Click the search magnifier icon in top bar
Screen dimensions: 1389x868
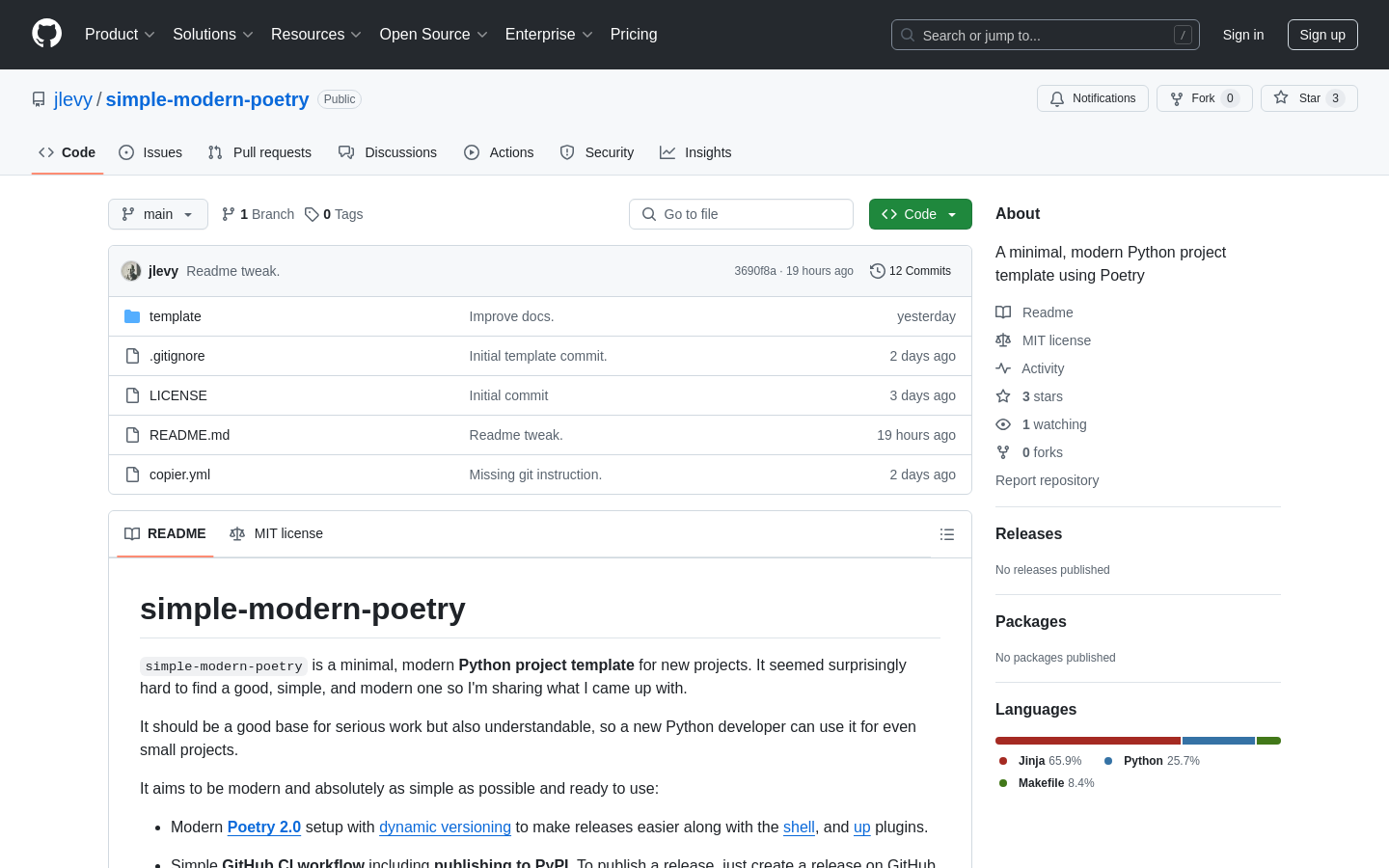click(908, 35)
